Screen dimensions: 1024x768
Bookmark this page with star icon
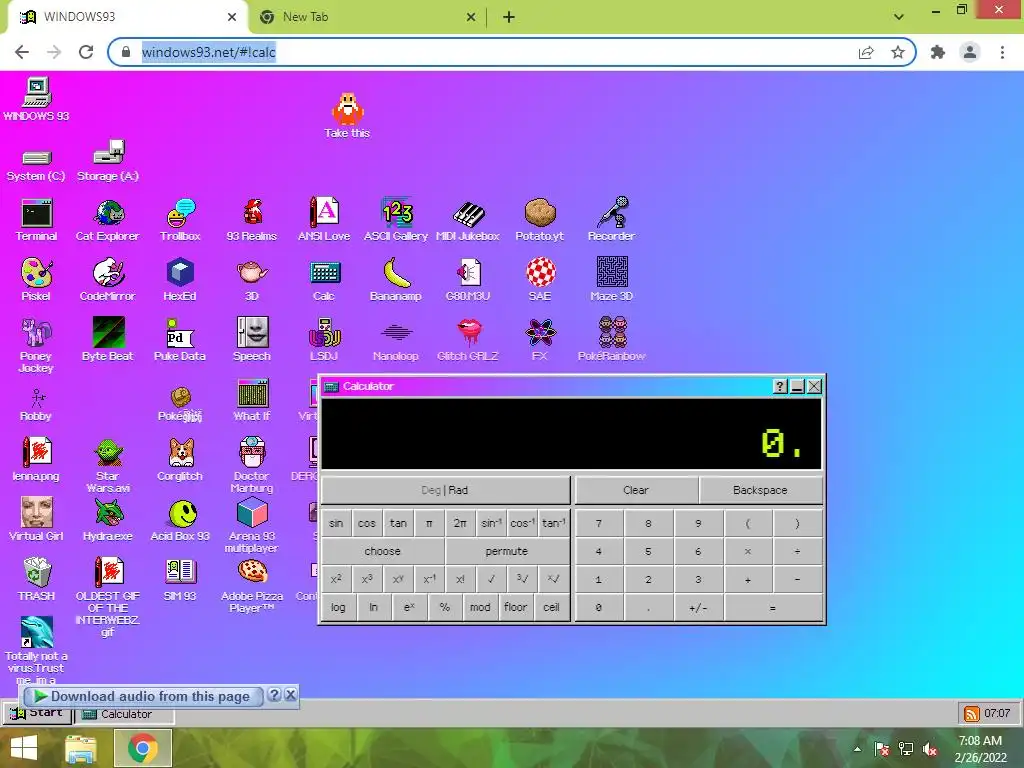pos(898,52)
